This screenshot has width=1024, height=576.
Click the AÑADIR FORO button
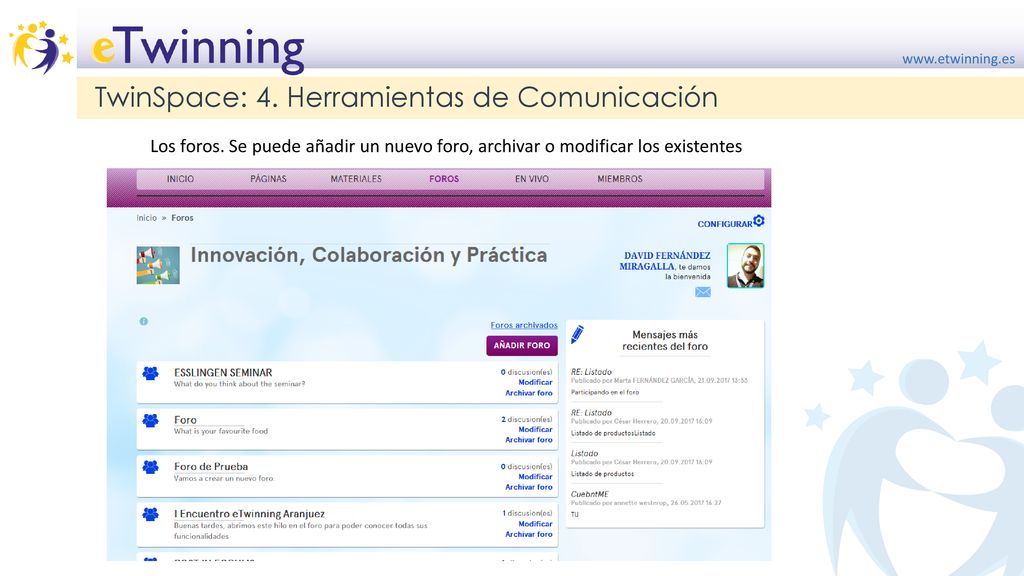[522, 345]
